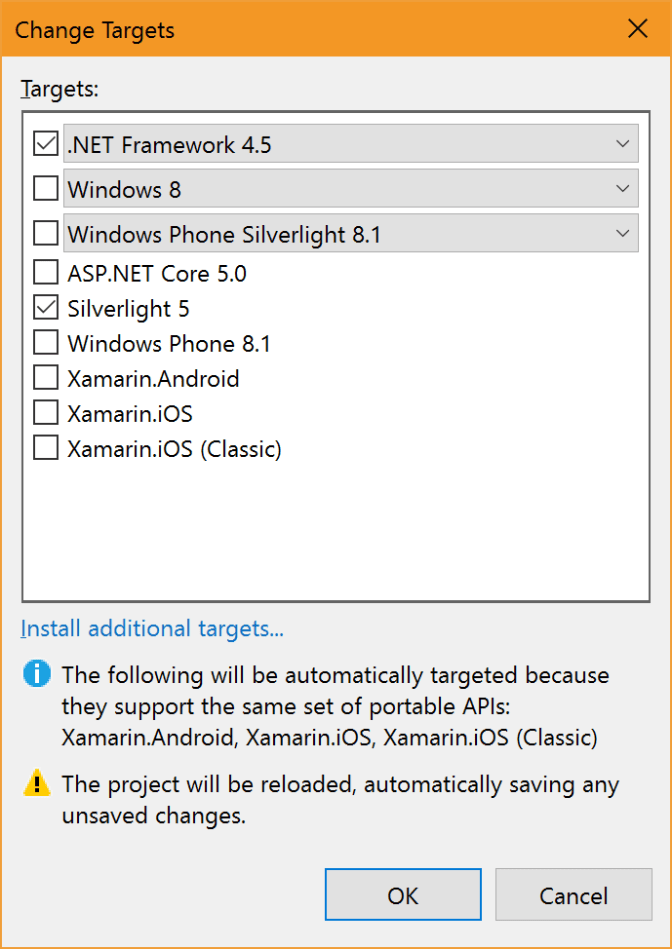This screenshot has height=949, width=672.
Task: Check the ASP.NET Core 5.0 target
Action: coord(45,272)
